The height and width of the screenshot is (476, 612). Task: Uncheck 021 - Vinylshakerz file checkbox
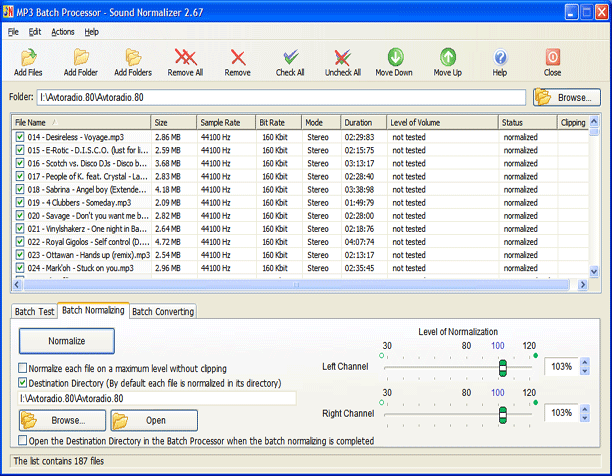[20, 229]
